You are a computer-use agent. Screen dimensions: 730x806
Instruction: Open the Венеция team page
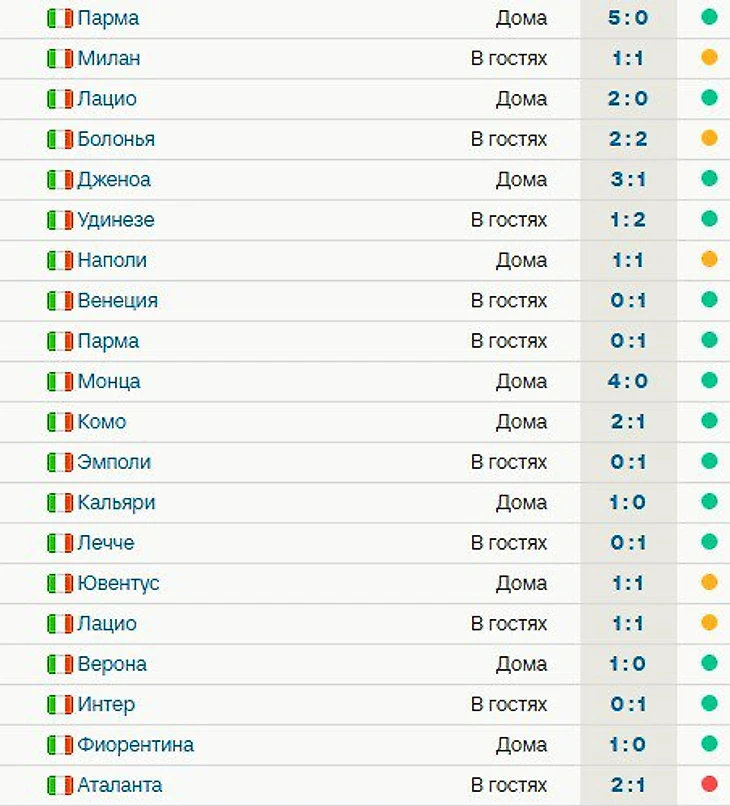pos(117,300)
